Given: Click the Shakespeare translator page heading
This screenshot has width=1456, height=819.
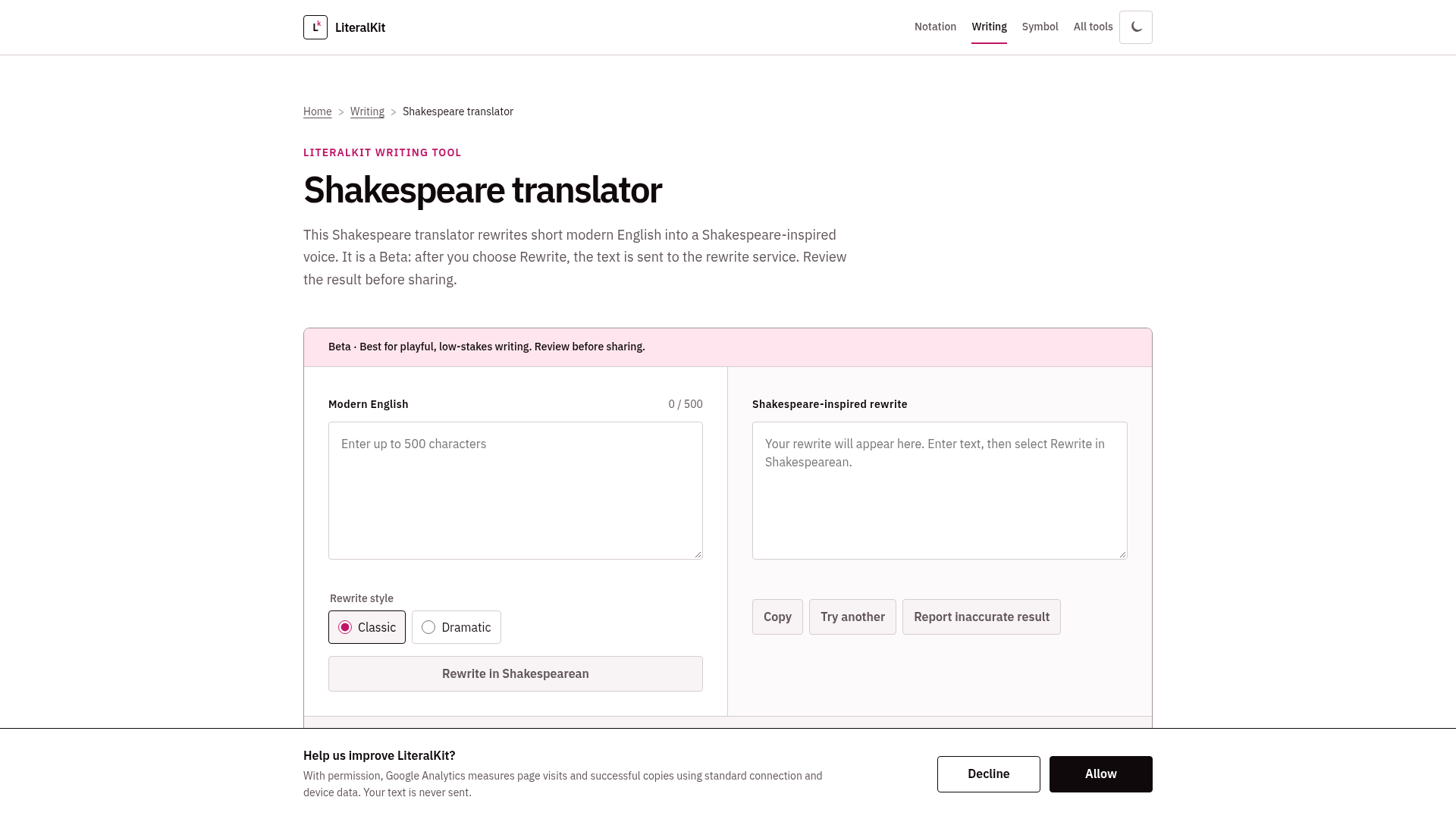Looking at the screenshot, I should click(x=482, y=190).
